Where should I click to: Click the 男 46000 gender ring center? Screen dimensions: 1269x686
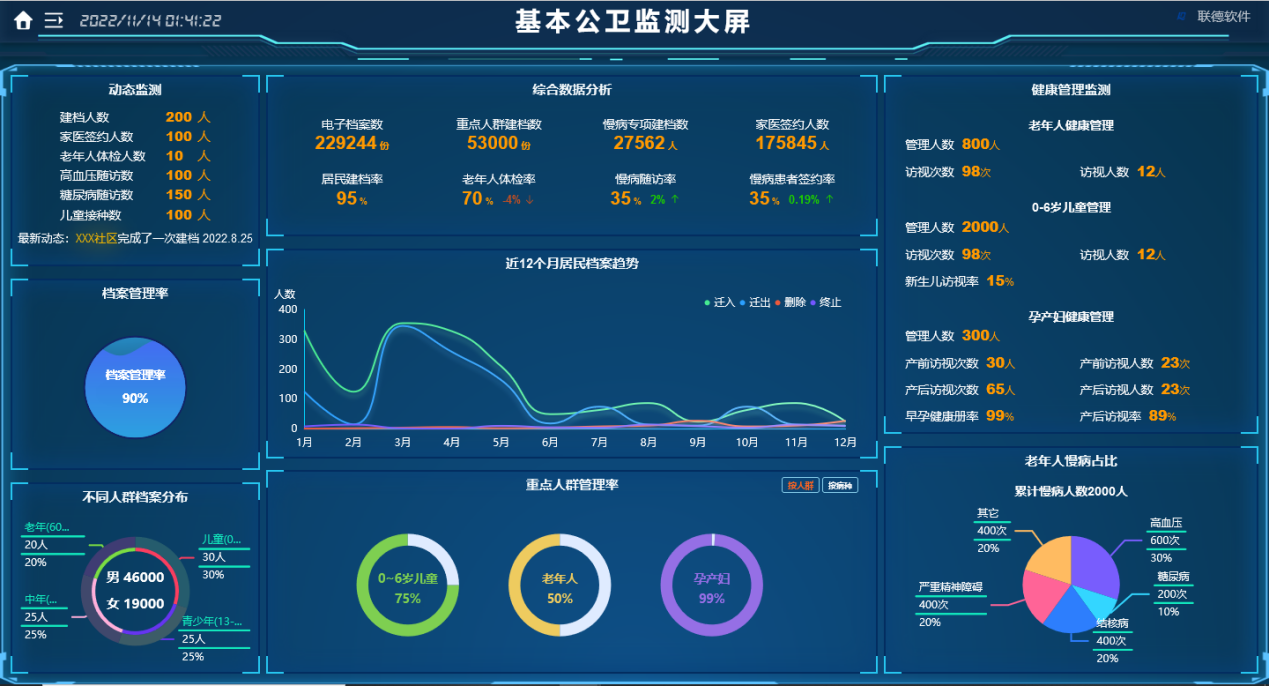[135, 577]
